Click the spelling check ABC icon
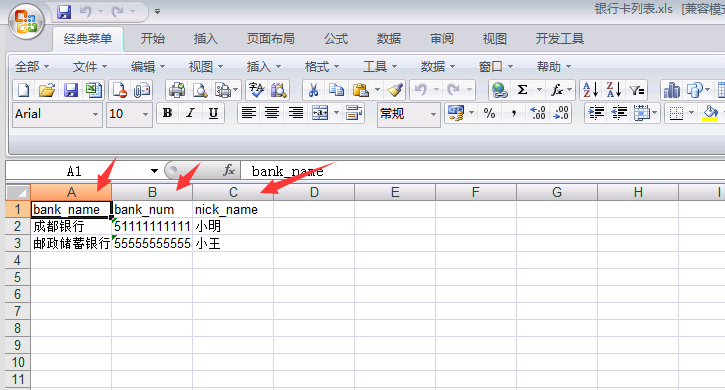 point(256,90)
